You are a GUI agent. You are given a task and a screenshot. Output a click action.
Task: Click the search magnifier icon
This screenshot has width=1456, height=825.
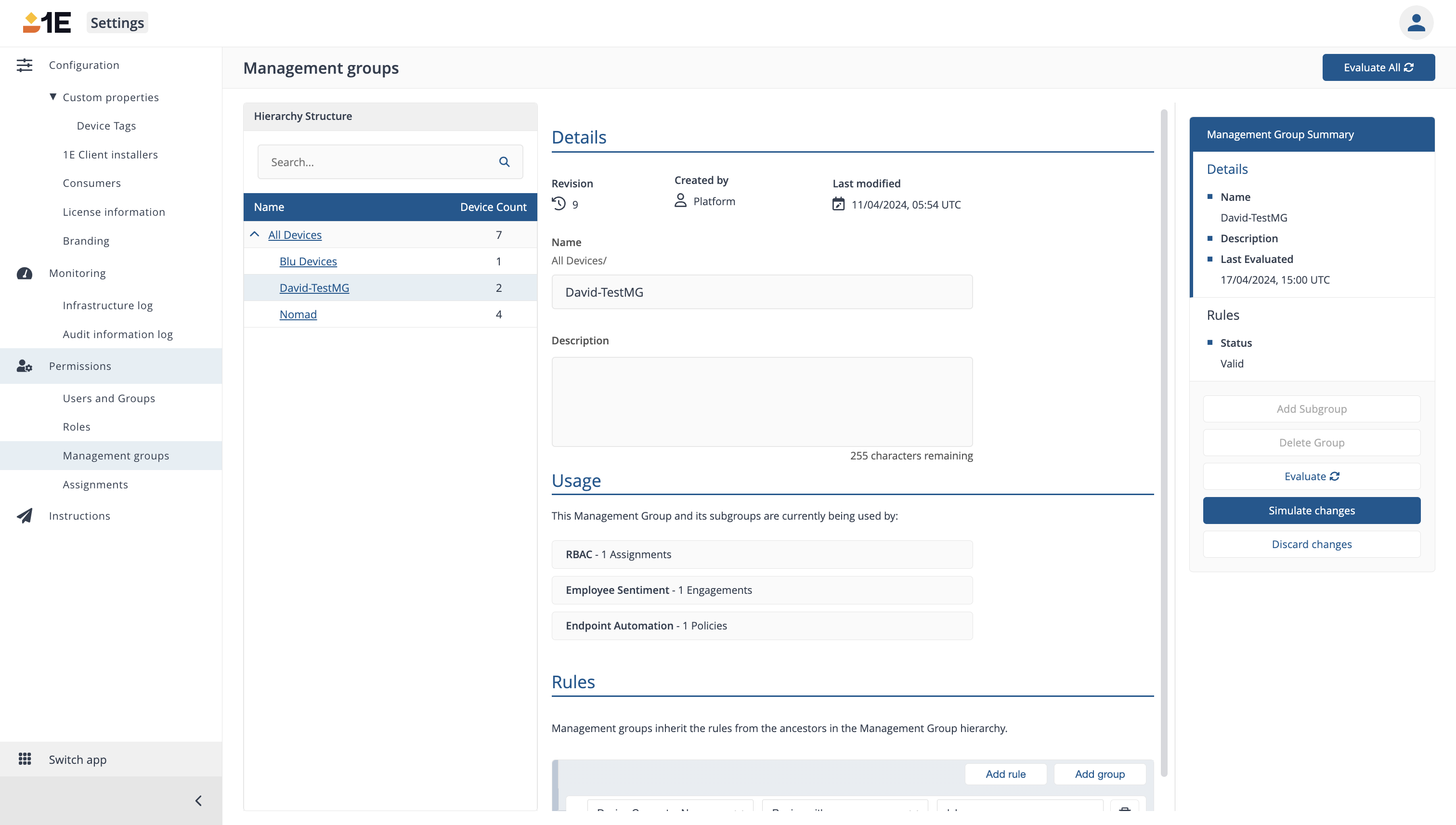504,162
